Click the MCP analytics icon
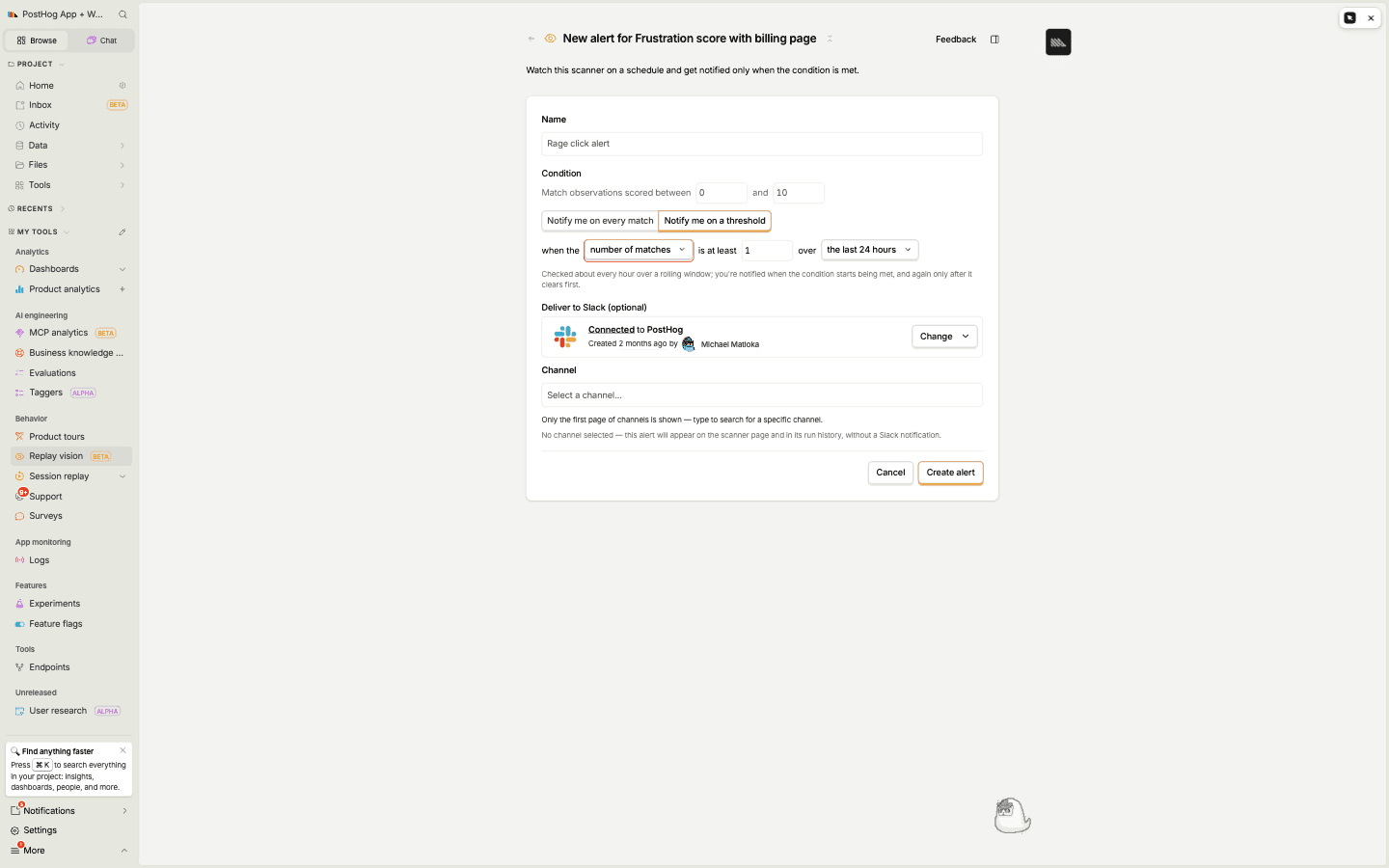Image resolution: width=1389 pixels, height=868 pixels. pos(19,333)
